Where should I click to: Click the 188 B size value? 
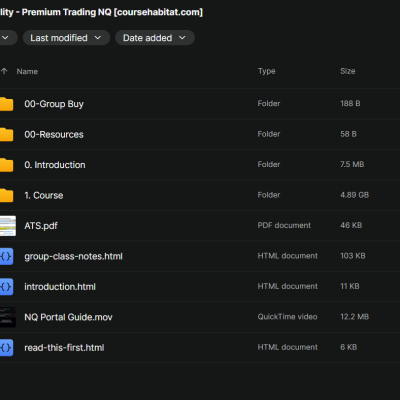pos(350,103)
